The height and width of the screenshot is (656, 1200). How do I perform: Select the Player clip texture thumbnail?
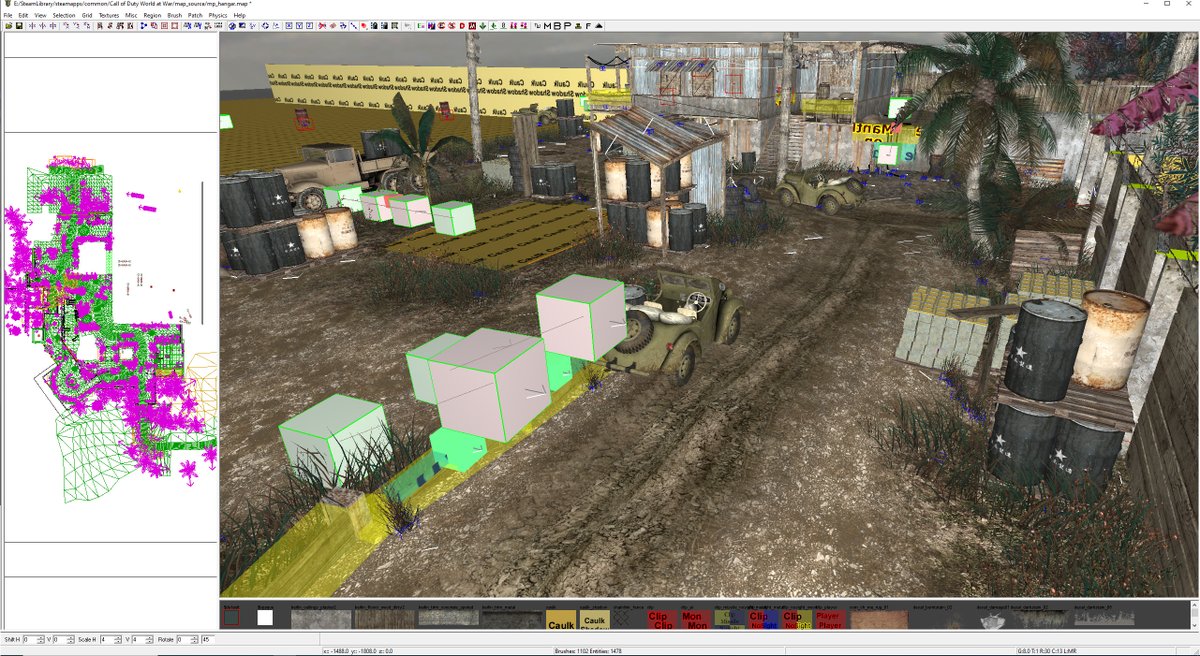(829, 620)
